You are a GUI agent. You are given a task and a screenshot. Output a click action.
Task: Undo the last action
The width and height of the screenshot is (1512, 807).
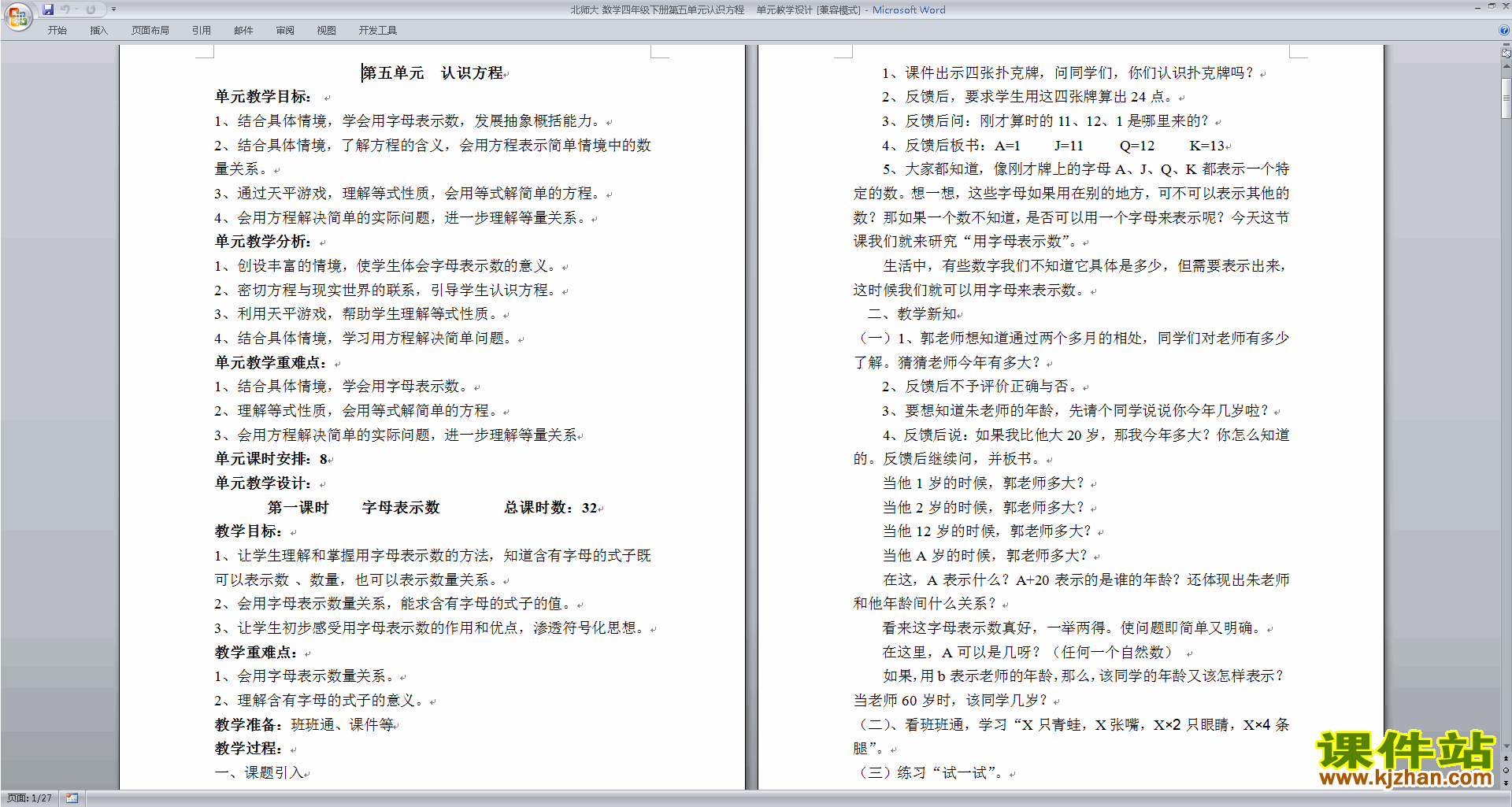(x=65, y=9)
